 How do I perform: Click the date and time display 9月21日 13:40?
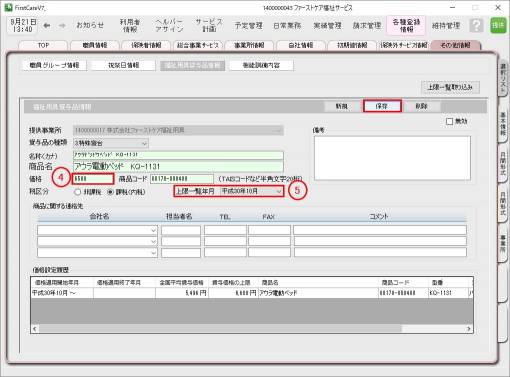[x=23, y=25]
